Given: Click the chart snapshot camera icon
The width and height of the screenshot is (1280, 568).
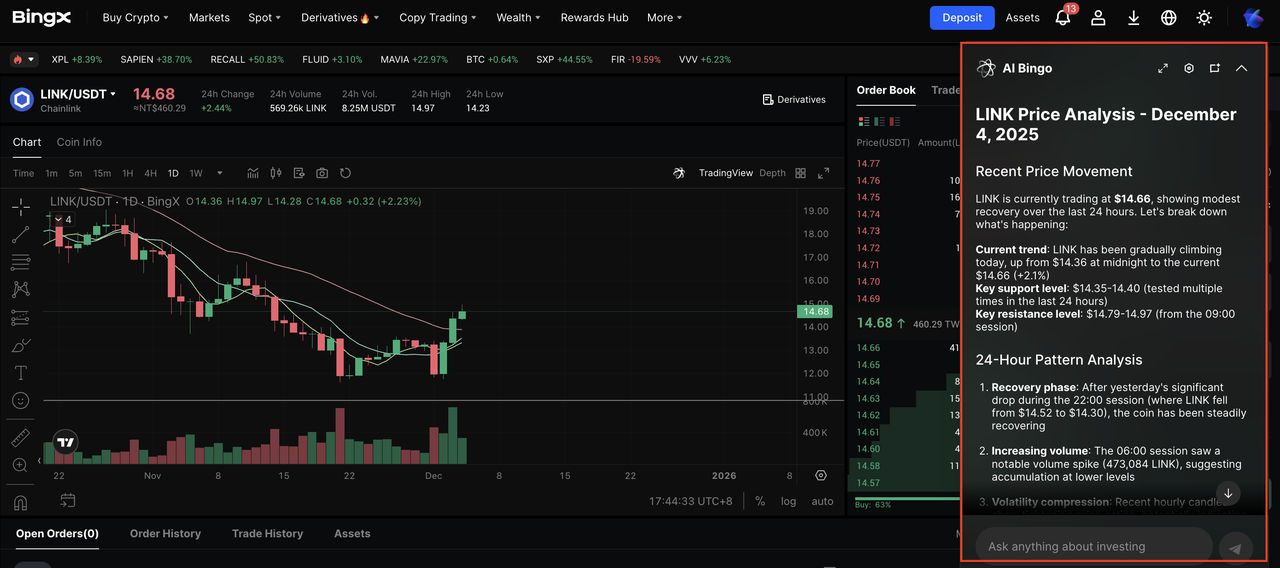Looking at the screenshot, I should point(322,173).
